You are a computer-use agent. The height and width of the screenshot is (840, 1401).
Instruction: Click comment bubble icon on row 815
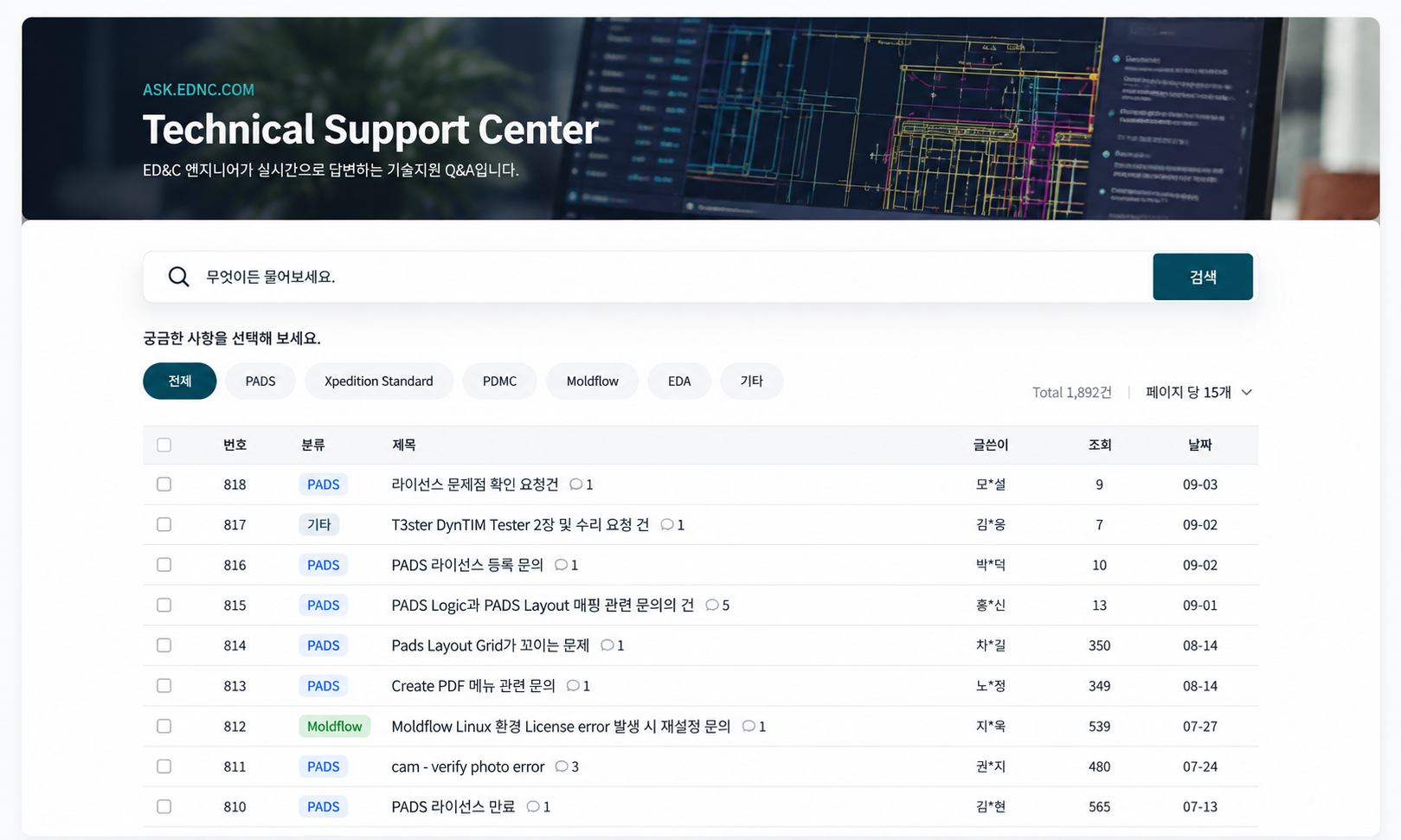click(x=711, y=605)
